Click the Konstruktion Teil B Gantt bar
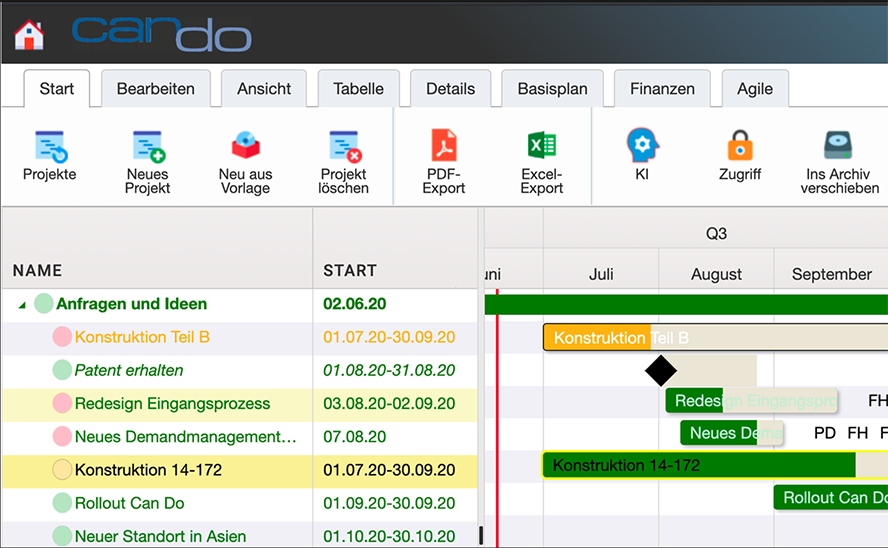The width and height of the screenshot is (888, 548). coord(715,337)
